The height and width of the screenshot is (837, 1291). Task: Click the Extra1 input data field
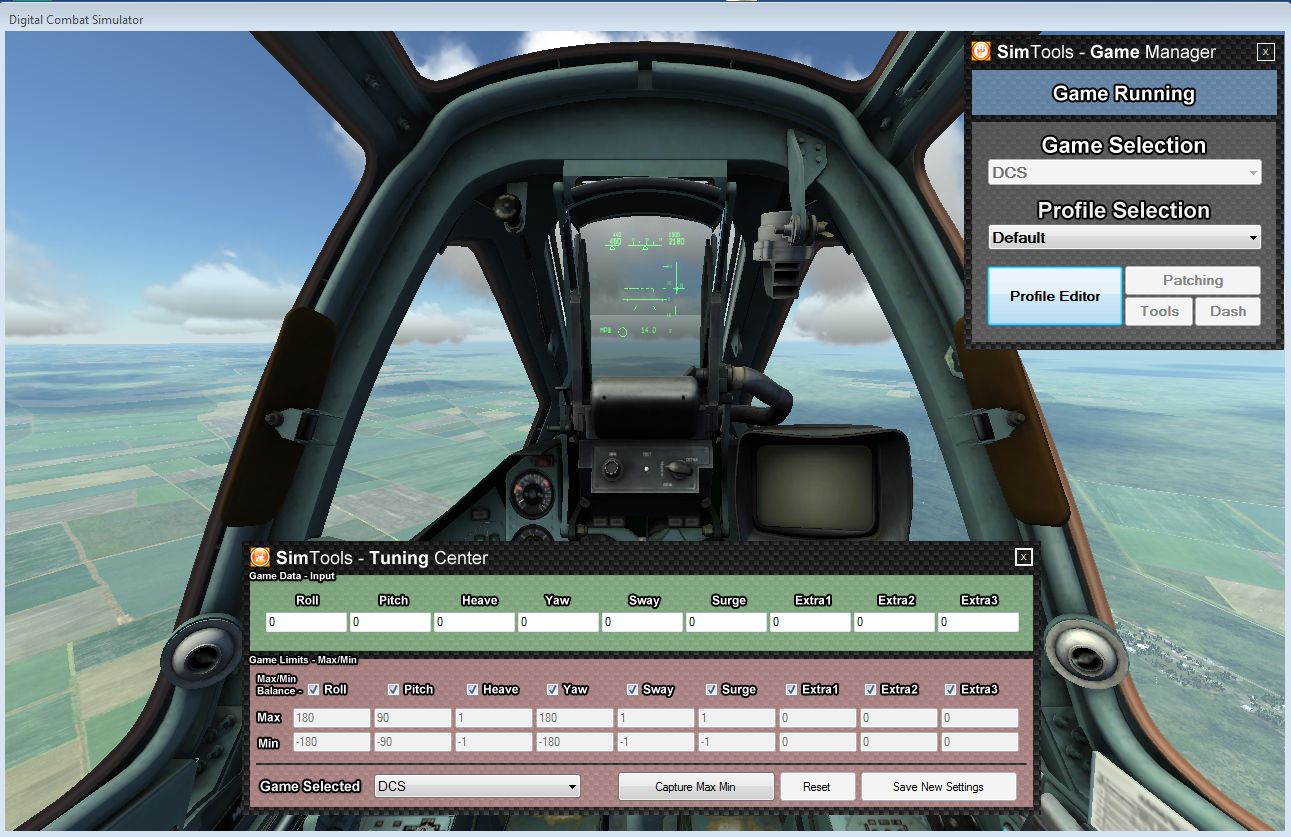(x=810, y=622)
